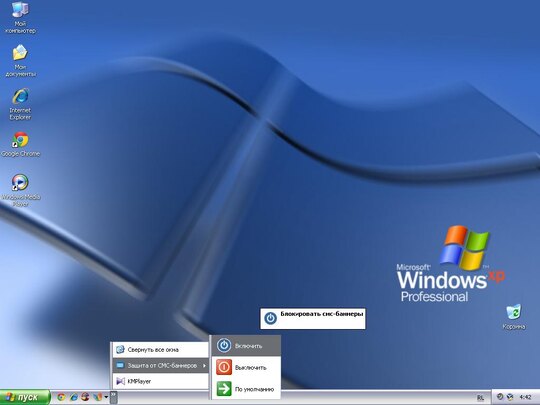Click the fourth quick launch icon with orange
540x405 pixels.
[x=97, y=397]
